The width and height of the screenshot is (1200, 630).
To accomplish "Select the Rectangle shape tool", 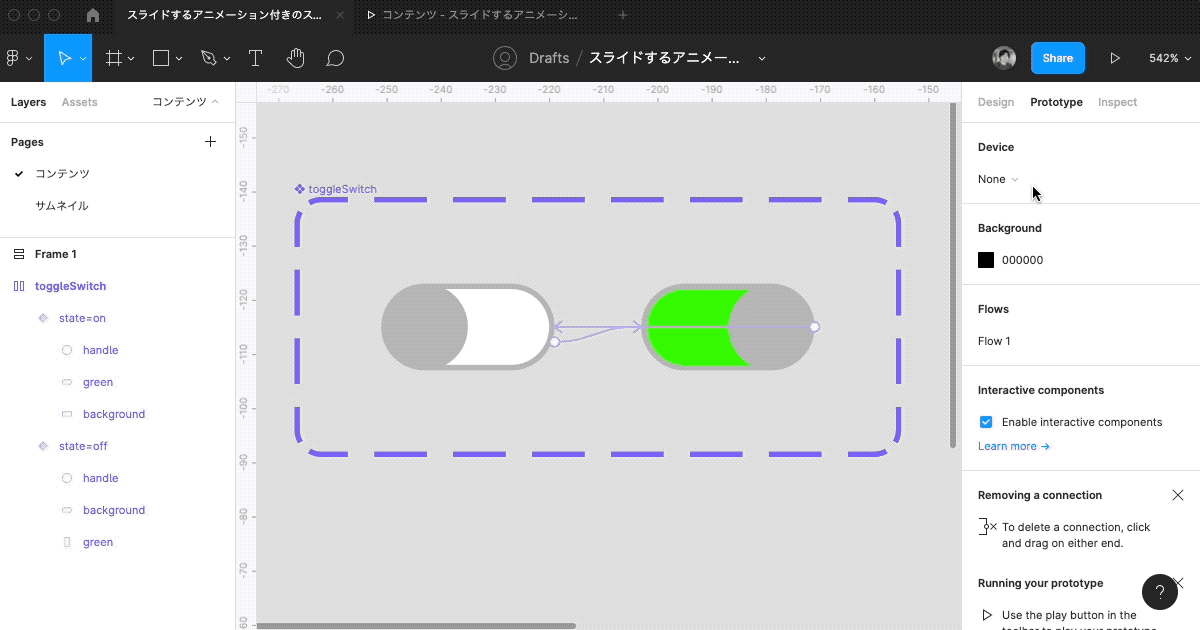I will click(160, 57).
